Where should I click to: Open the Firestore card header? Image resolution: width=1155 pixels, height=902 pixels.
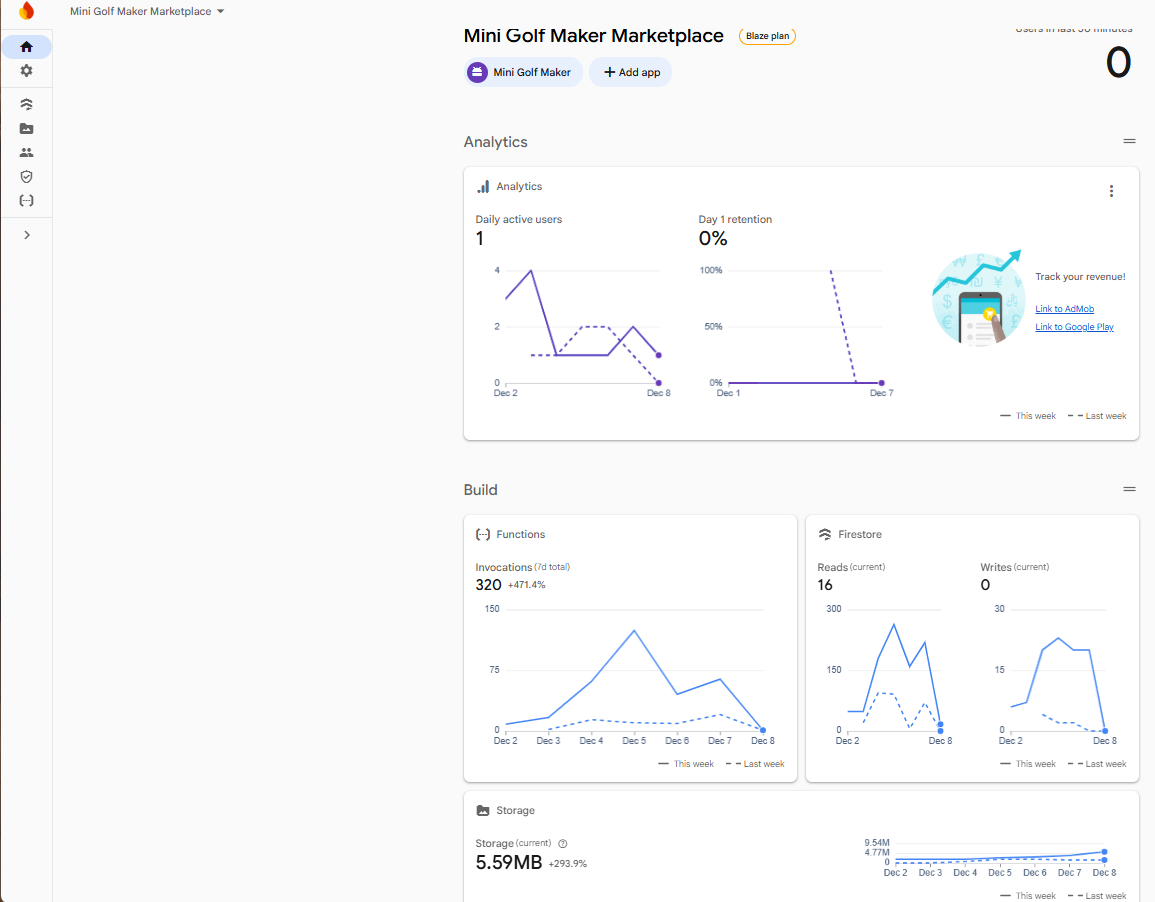click(x=859, y=535)
